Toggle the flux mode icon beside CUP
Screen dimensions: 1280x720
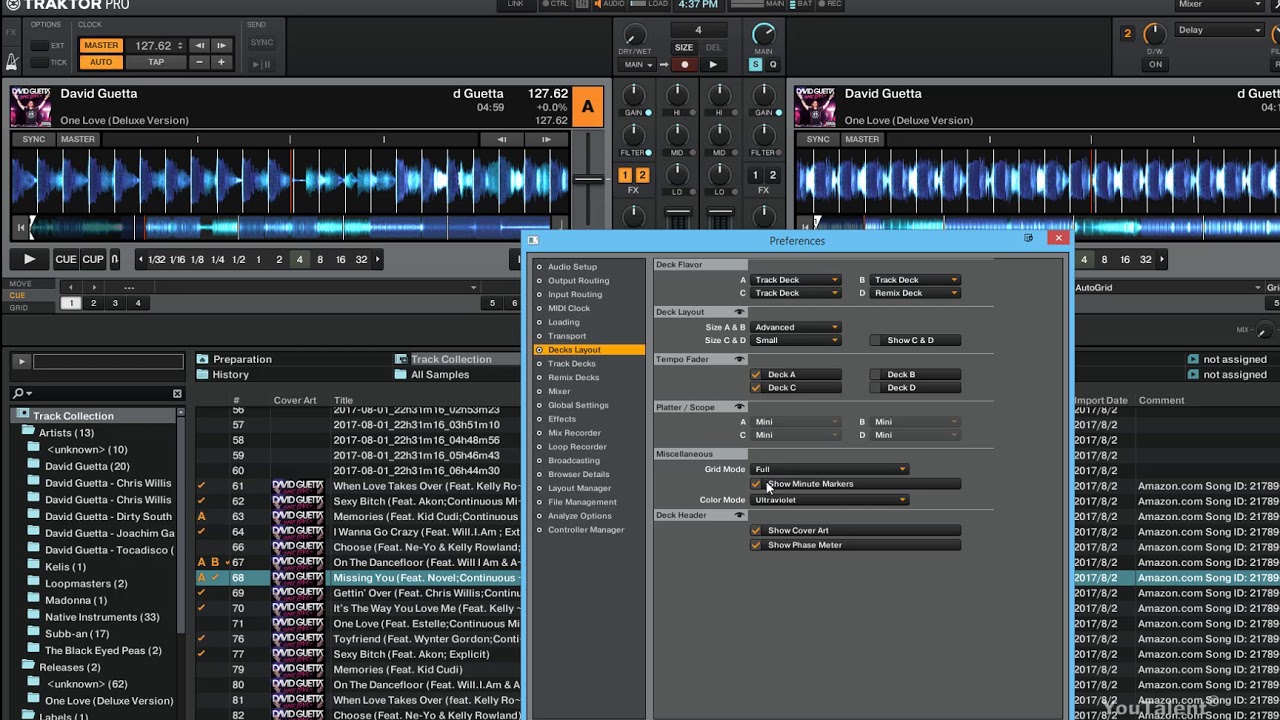(114, 259)
